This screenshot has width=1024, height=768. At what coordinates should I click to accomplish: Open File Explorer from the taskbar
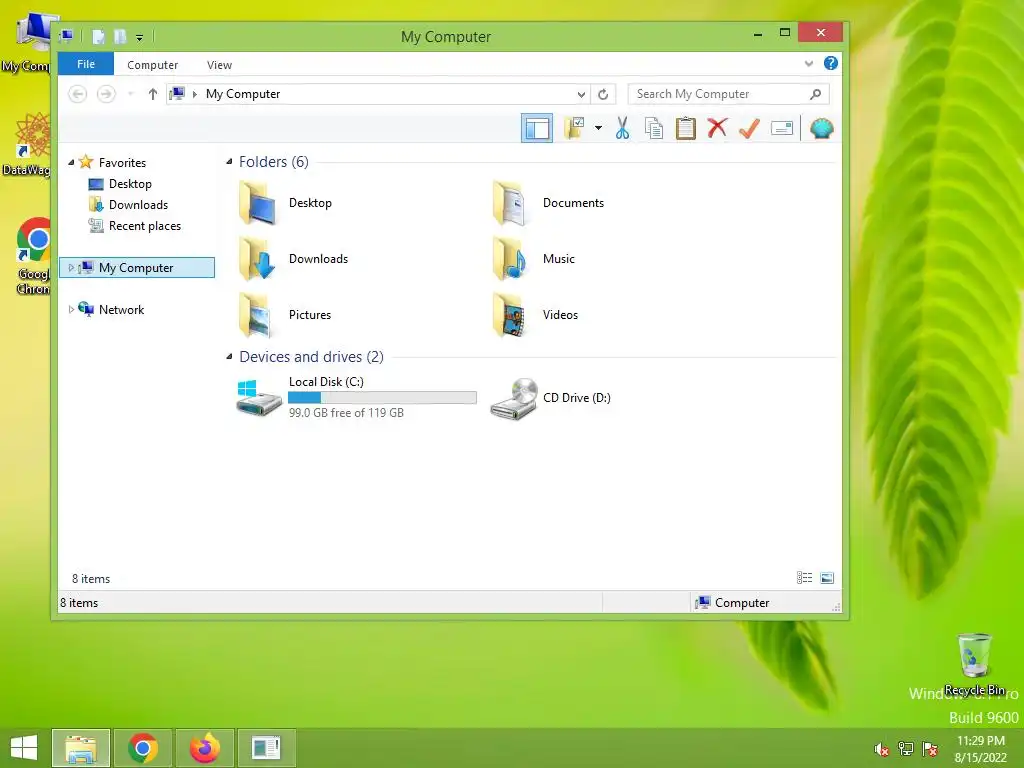81,748
